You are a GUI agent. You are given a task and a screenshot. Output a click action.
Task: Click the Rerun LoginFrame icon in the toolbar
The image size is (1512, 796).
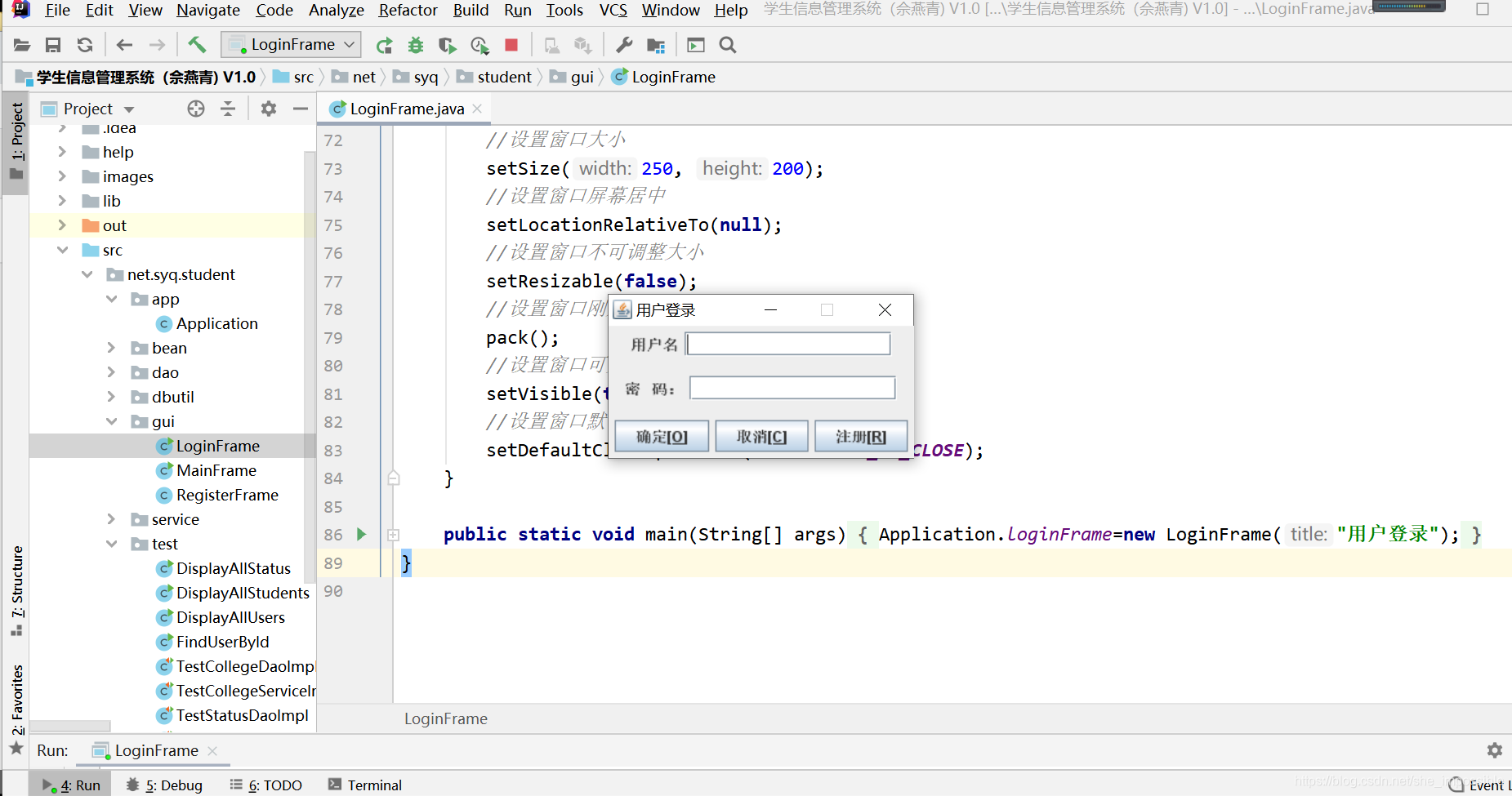384,45
